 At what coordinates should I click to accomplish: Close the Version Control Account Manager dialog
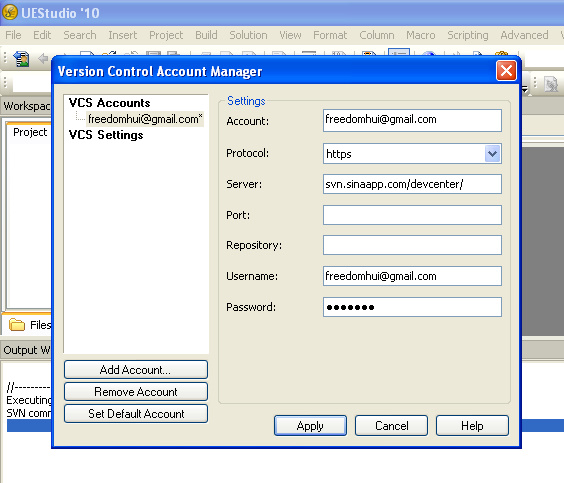[506, 70]
